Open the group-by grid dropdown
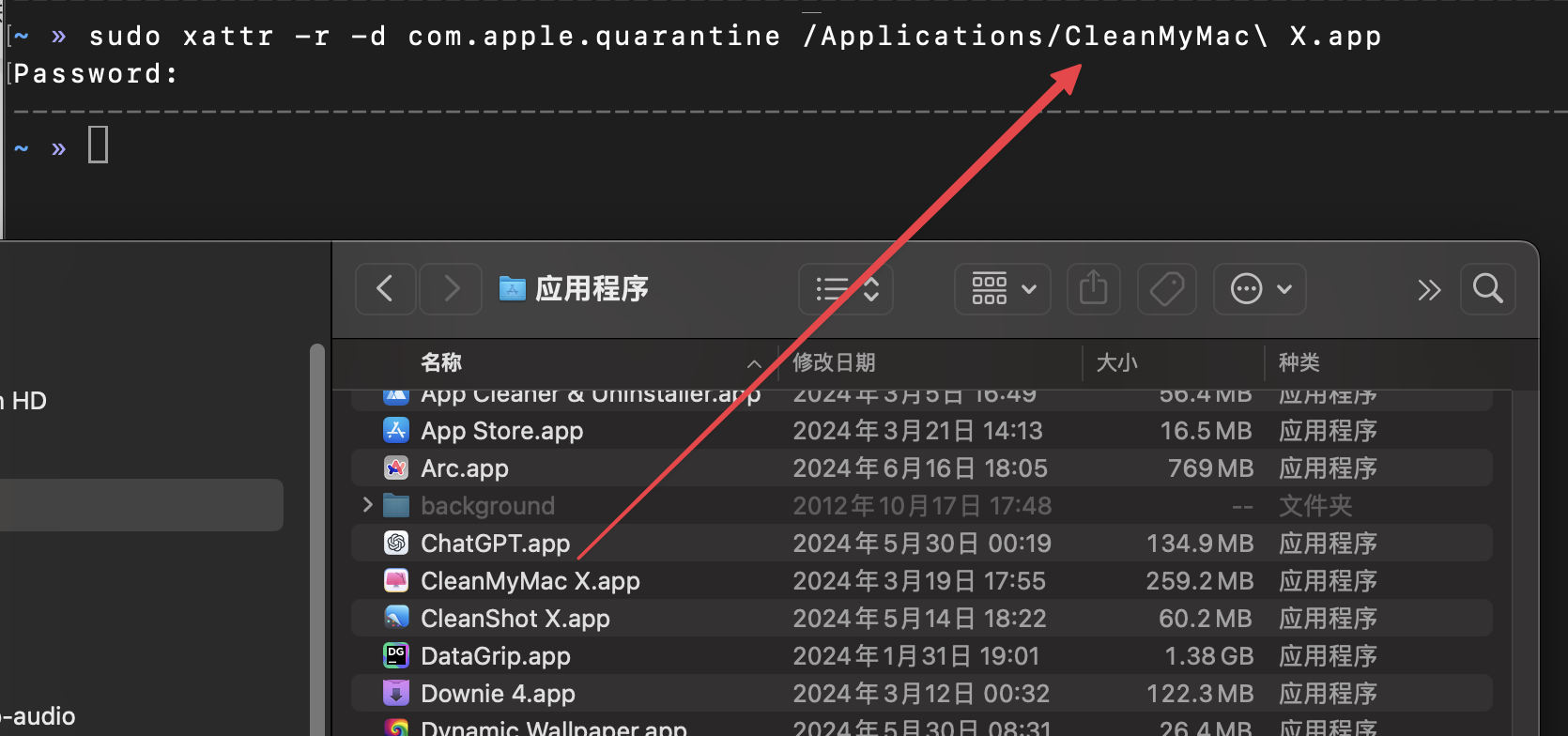The width and height of the screenshot is (1568, 736). coord(1003,288)
